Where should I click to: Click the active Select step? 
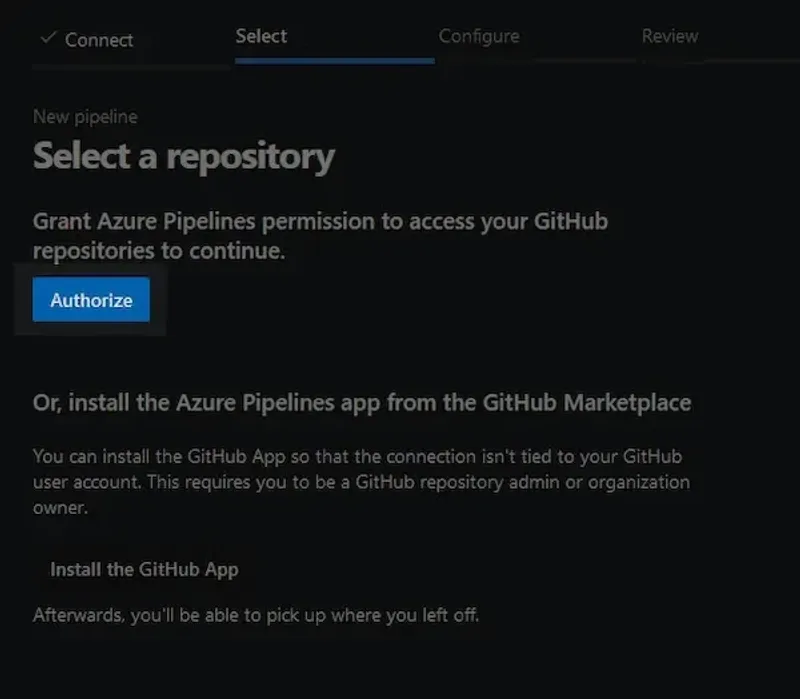click(261, 36)
